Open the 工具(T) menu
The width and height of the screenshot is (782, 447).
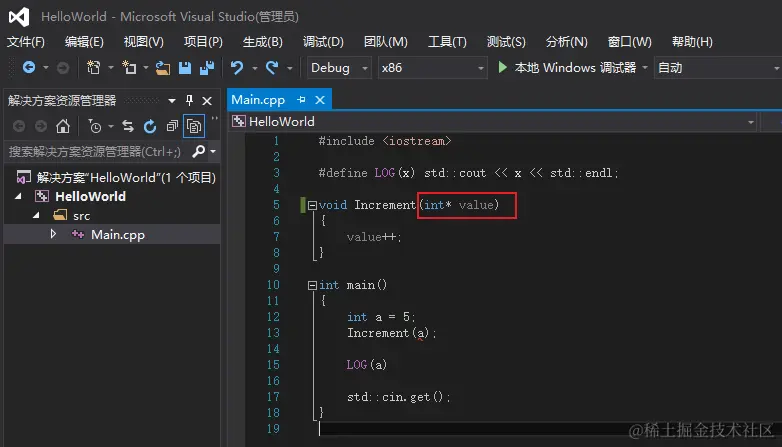(447, 42)
